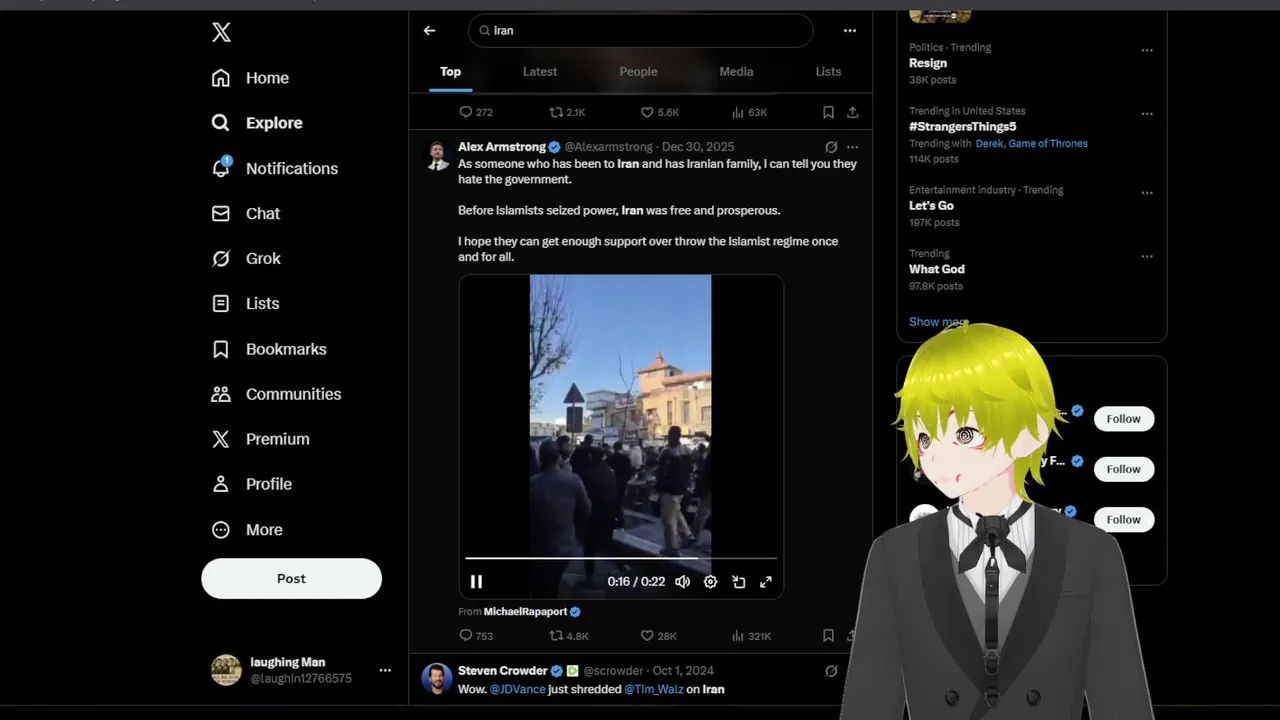
Task: Bookmark the post with 63K views
Action: [828, 113]
